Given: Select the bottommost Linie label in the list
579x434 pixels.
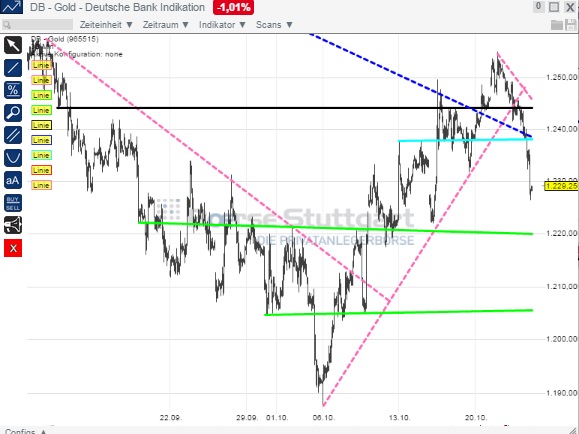Looking at the screenshot, I should coord(41,185).
